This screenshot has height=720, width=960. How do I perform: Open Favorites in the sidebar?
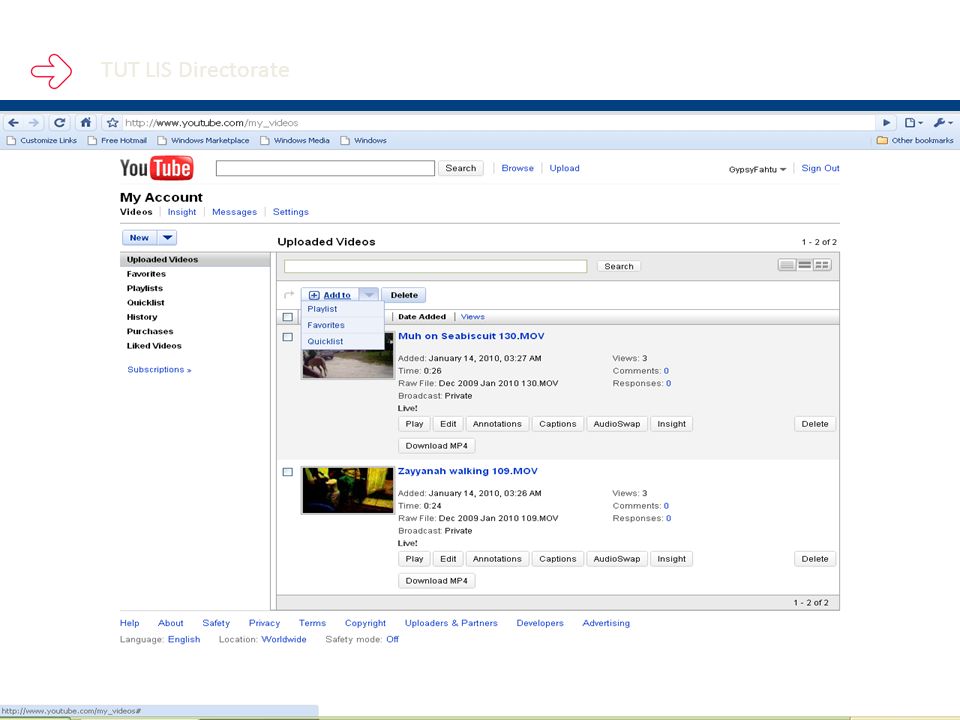point(146,274)
